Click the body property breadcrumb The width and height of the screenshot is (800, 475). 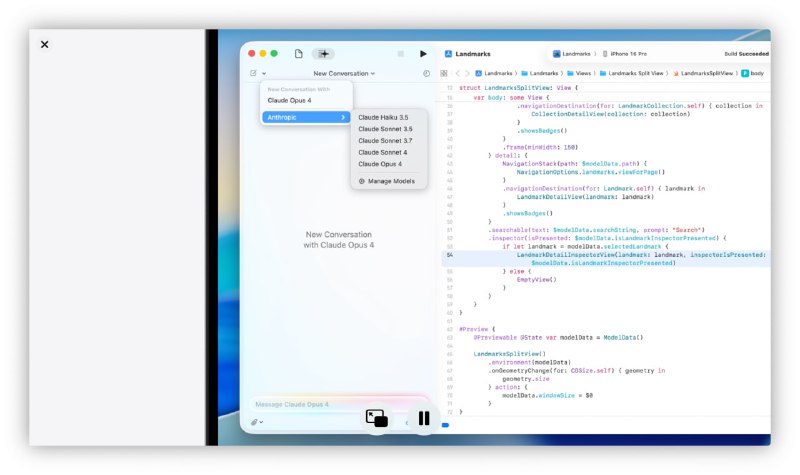[x=753, y=73]
